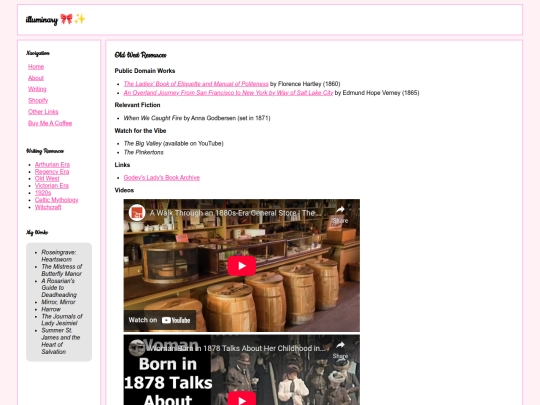Click The Big Valley list entry

(174, 144)
